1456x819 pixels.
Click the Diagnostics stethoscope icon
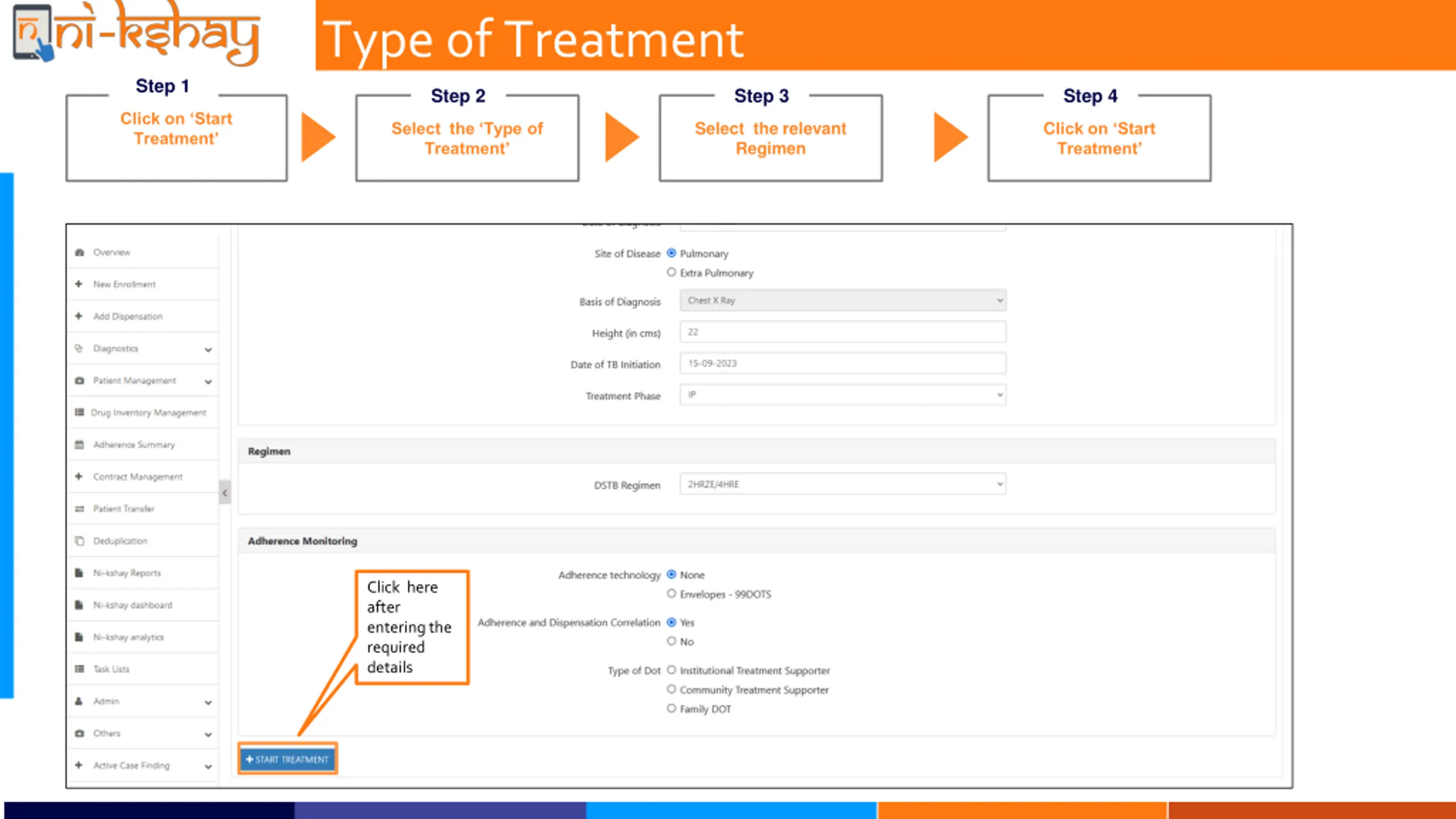coord(79,348)
